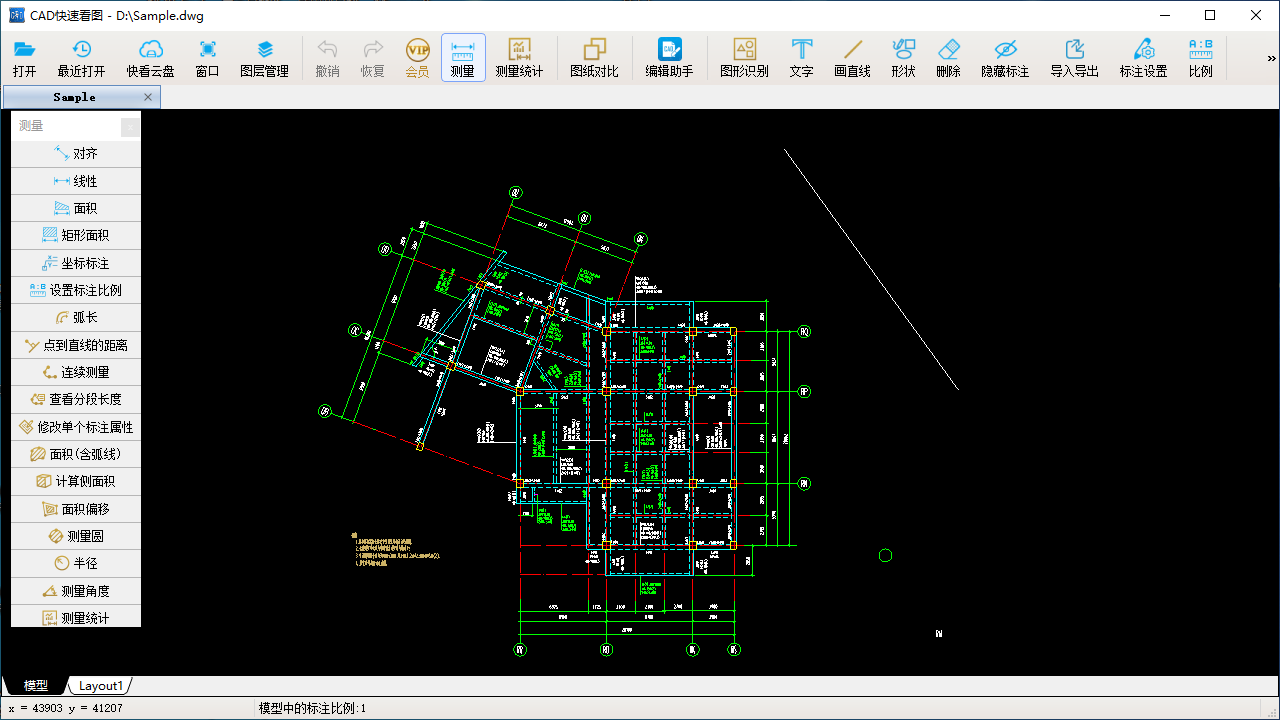
Task: Switch to the Layout1 tab
Action: tap(100, 686)
